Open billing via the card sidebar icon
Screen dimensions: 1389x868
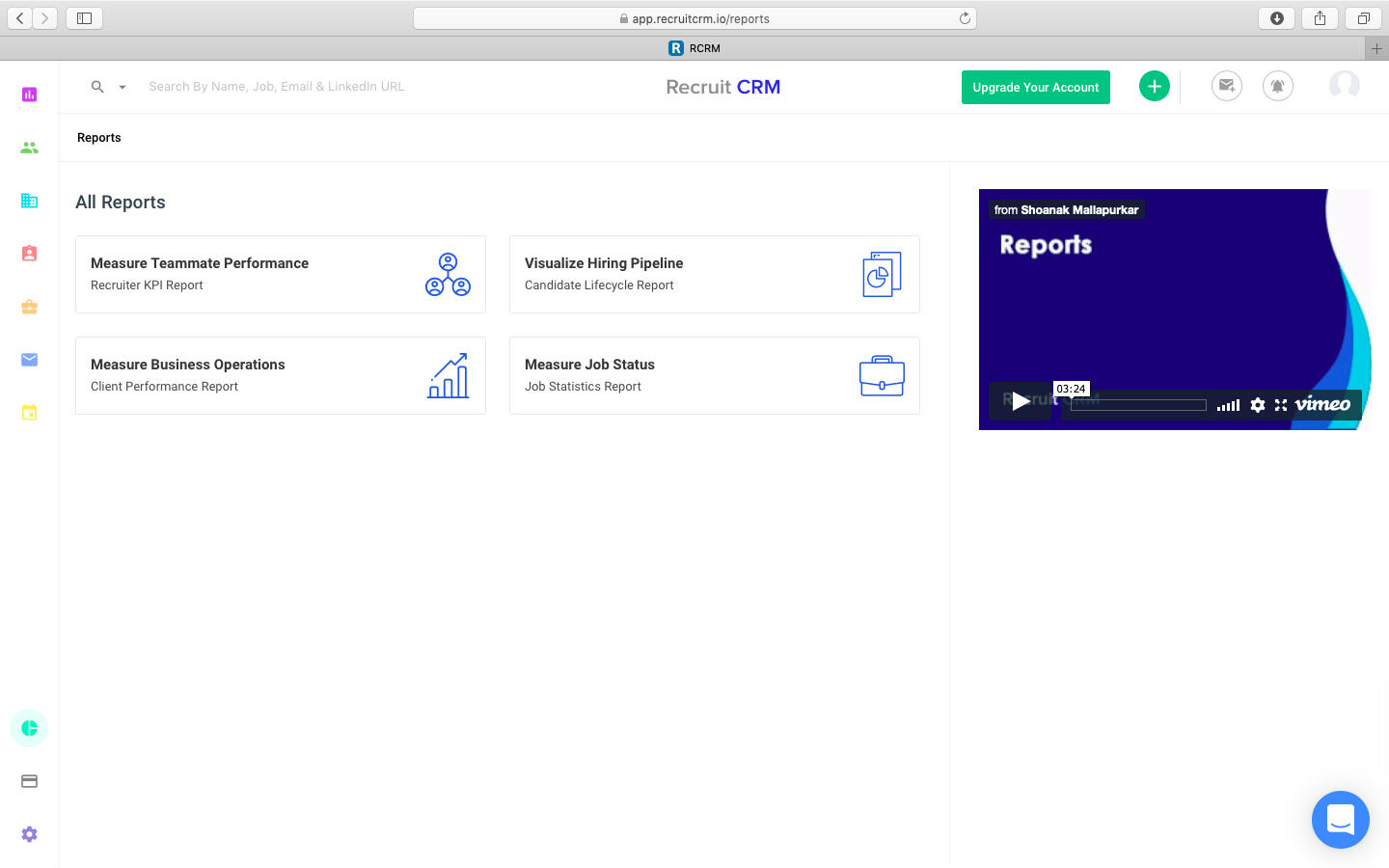point(29,781)
